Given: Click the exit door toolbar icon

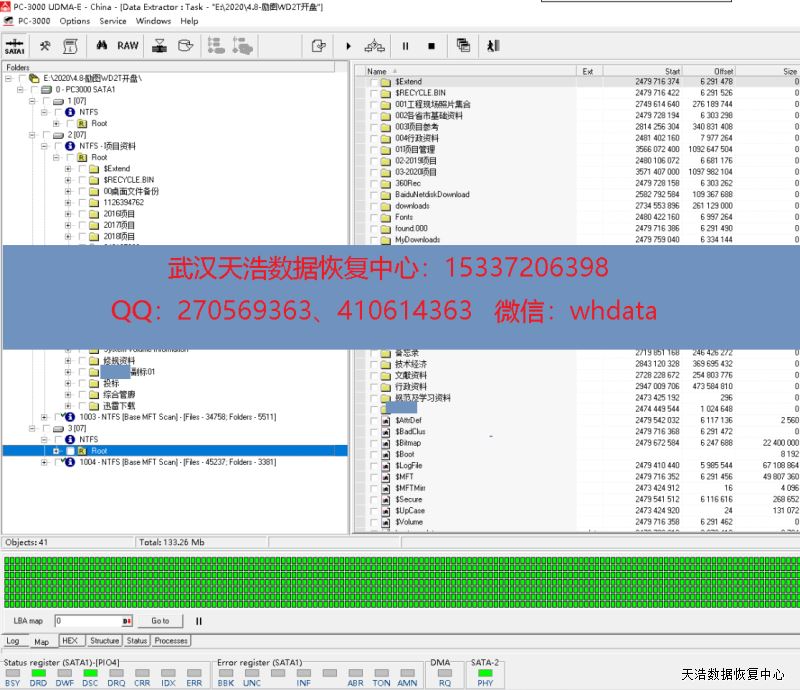Looking at the screenshot, I should coord(492,45).
